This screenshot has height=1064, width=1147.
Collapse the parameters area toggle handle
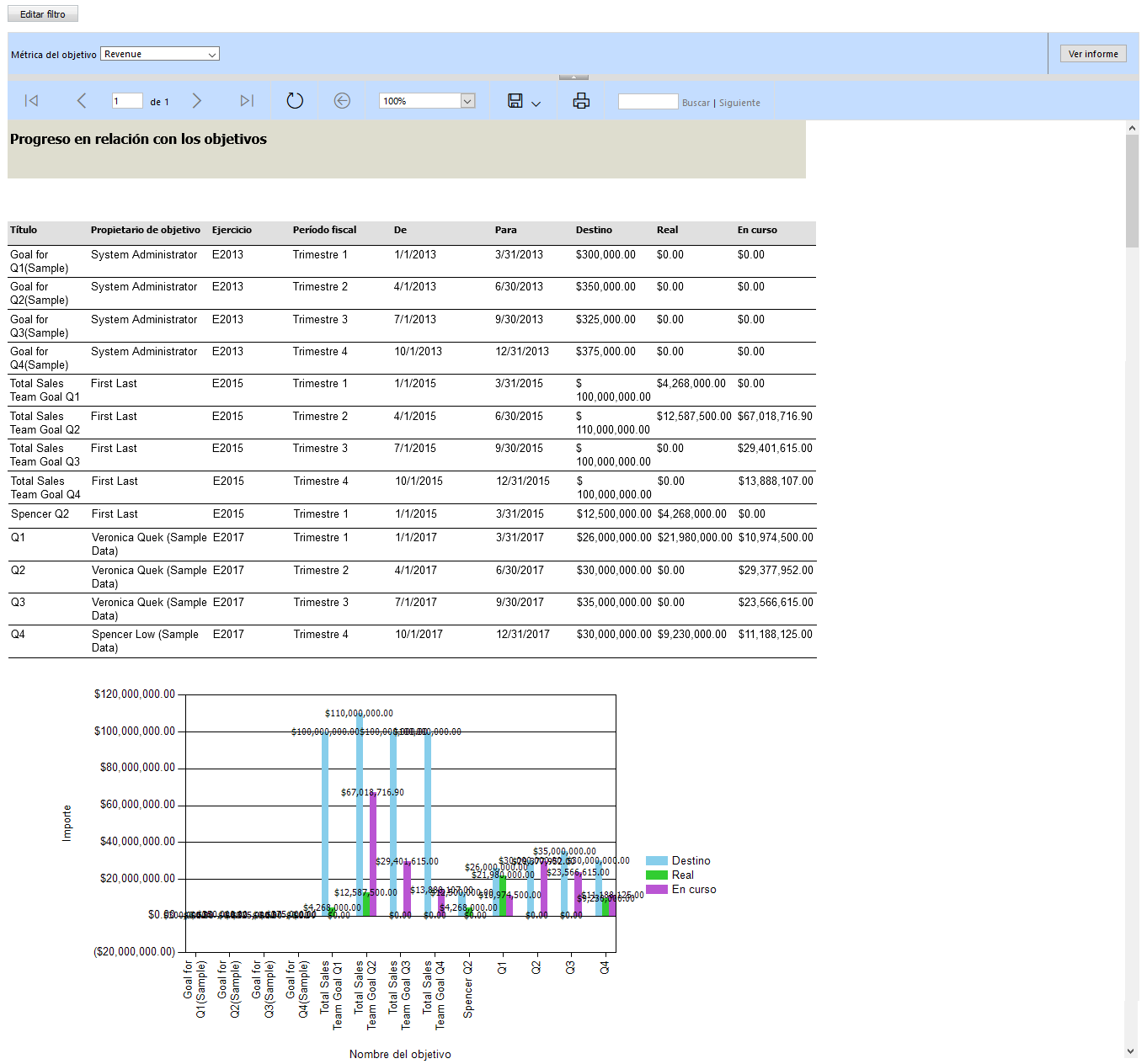tap(573, 77)
